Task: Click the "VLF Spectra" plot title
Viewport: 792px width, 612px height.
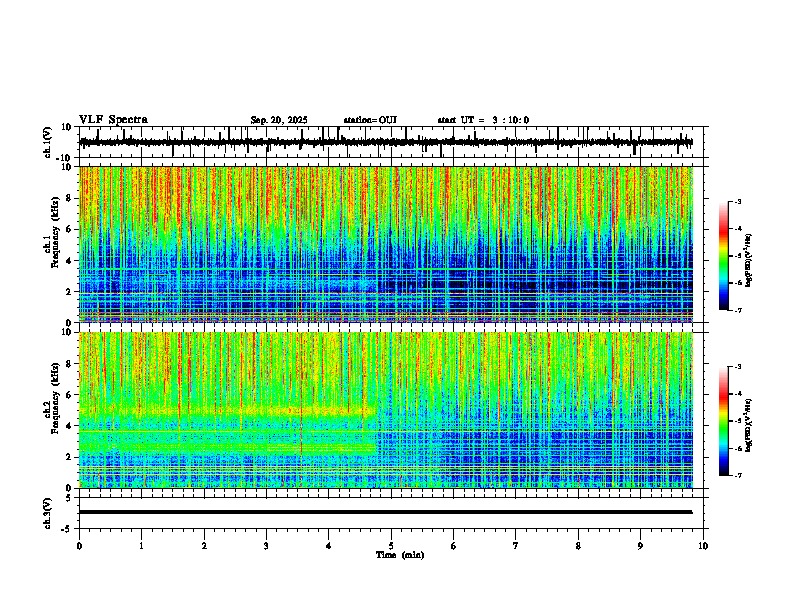Action: point(113,120)
